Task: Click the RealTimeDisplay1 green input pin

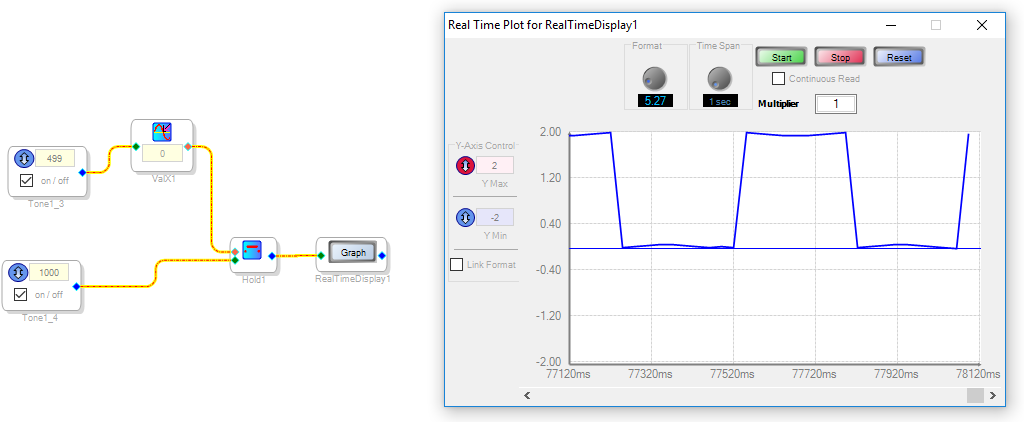Action: (321, 255)
